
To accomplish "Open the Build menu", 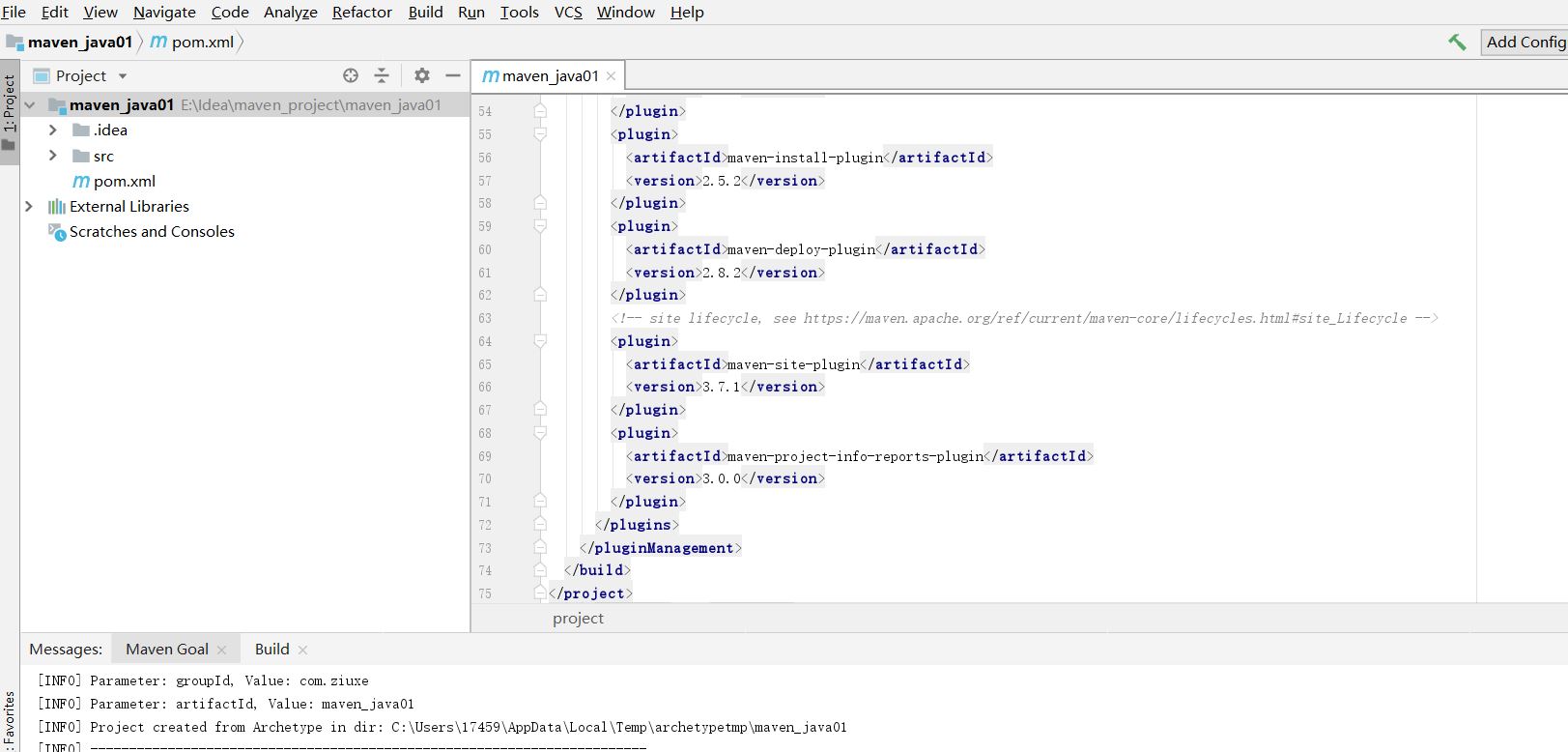I will coord(425,12).
